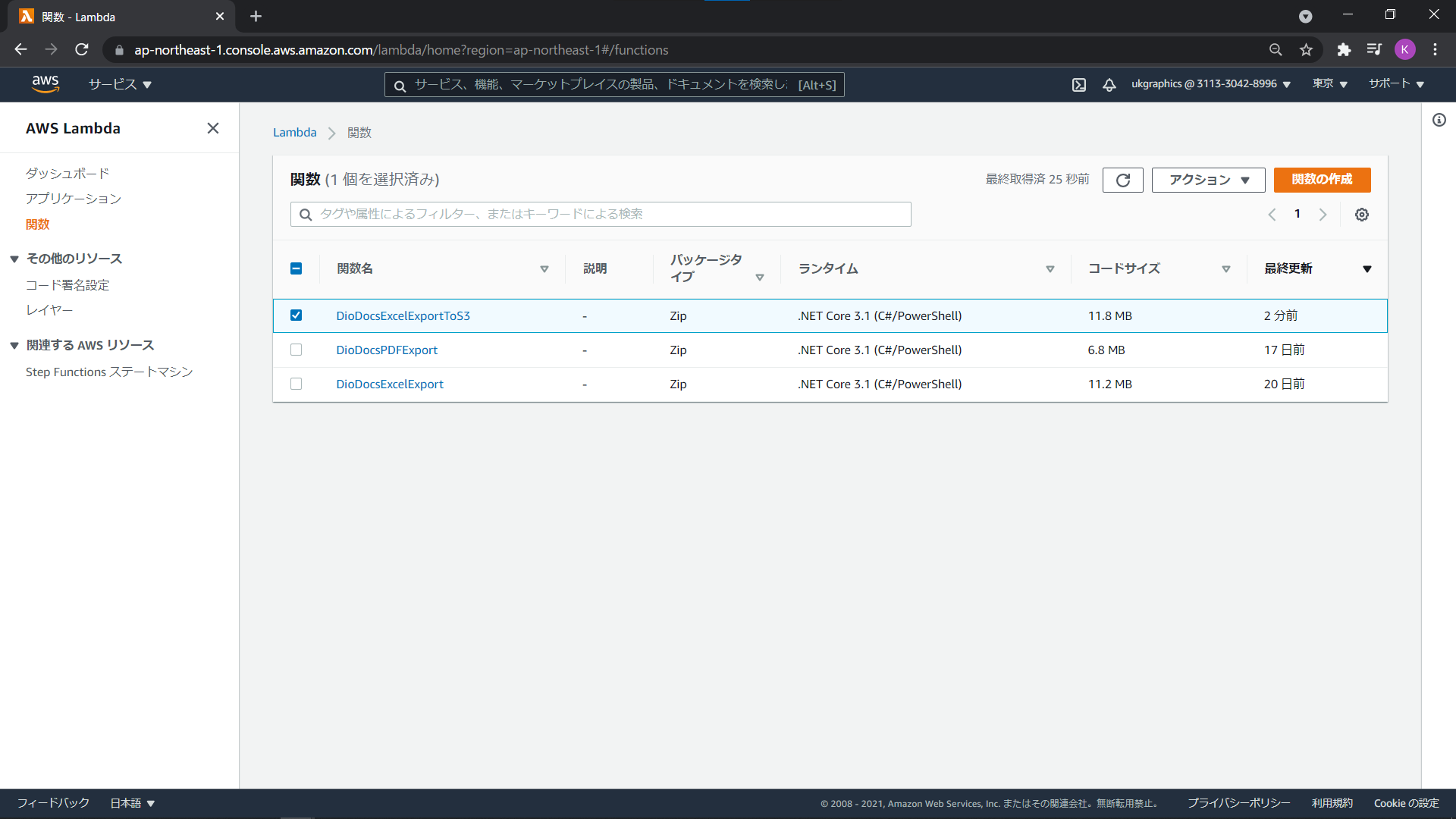Collapse the 関連する AWS リソース section
The width and height of the screenshot is (1456, 819).
coord(14,346)
